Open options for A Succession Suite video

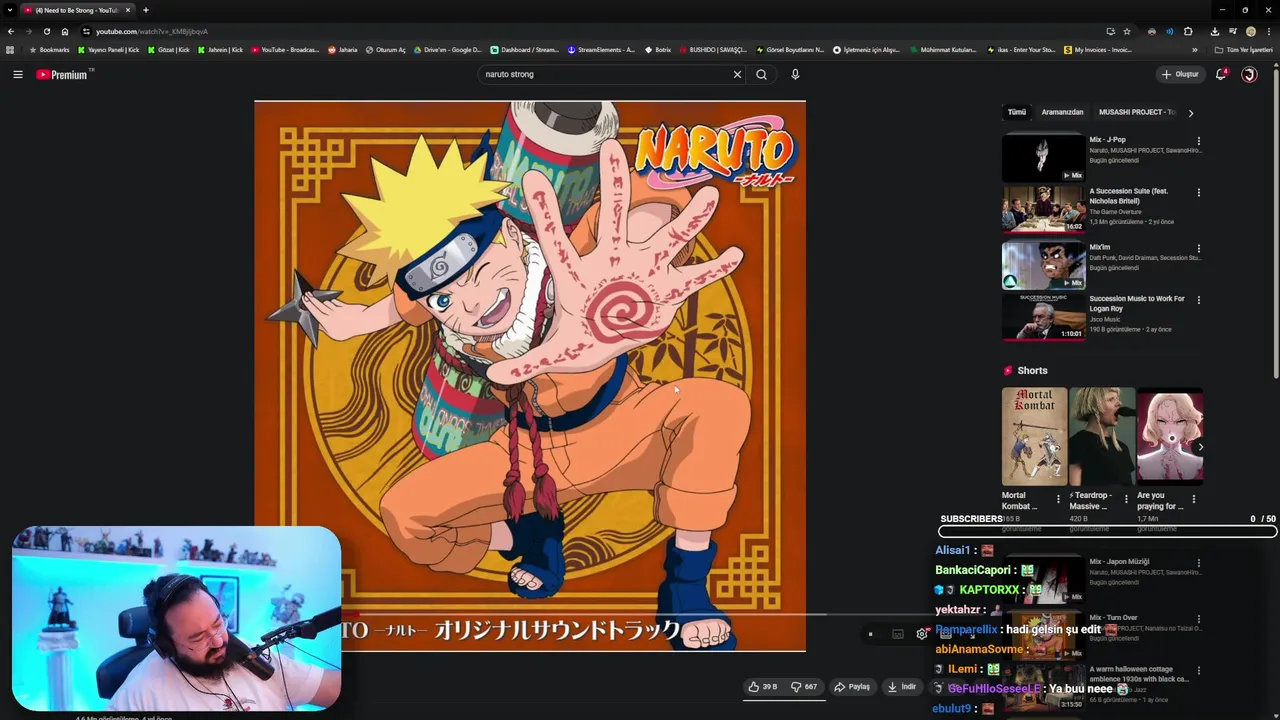click(1198, 192)
